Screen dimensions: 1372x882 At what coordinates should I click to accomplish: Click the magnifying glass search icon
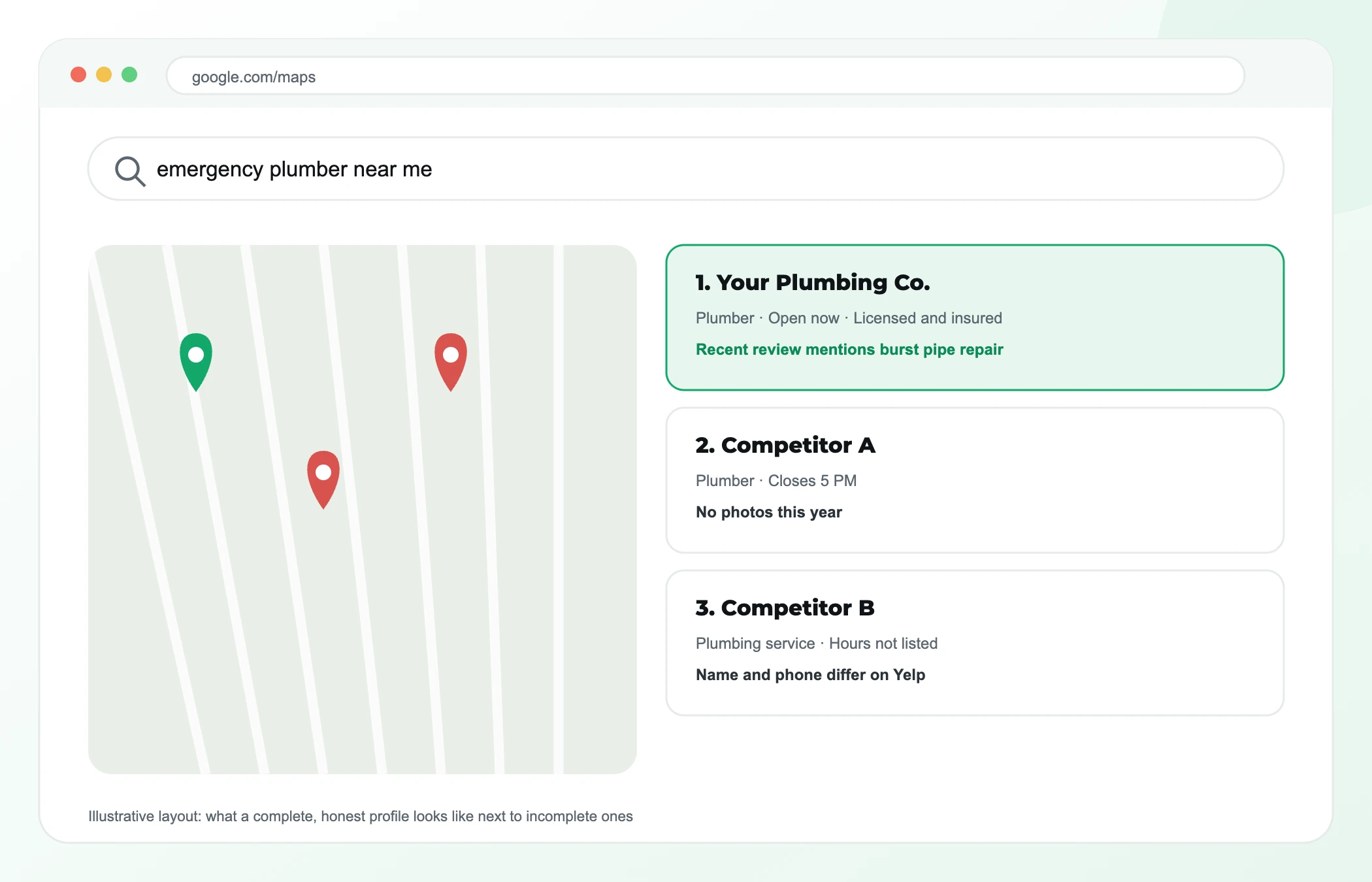(x=130, y=171)
